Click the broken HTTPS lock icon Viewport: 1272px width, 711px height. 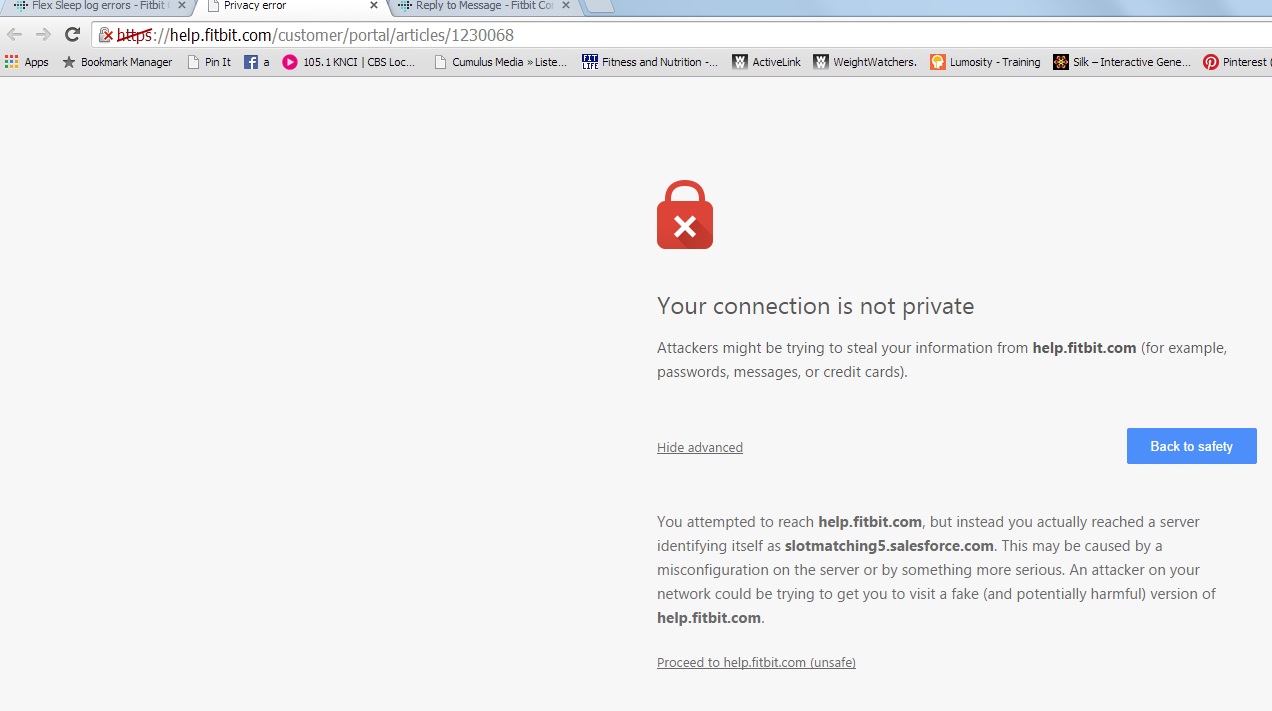105,35
